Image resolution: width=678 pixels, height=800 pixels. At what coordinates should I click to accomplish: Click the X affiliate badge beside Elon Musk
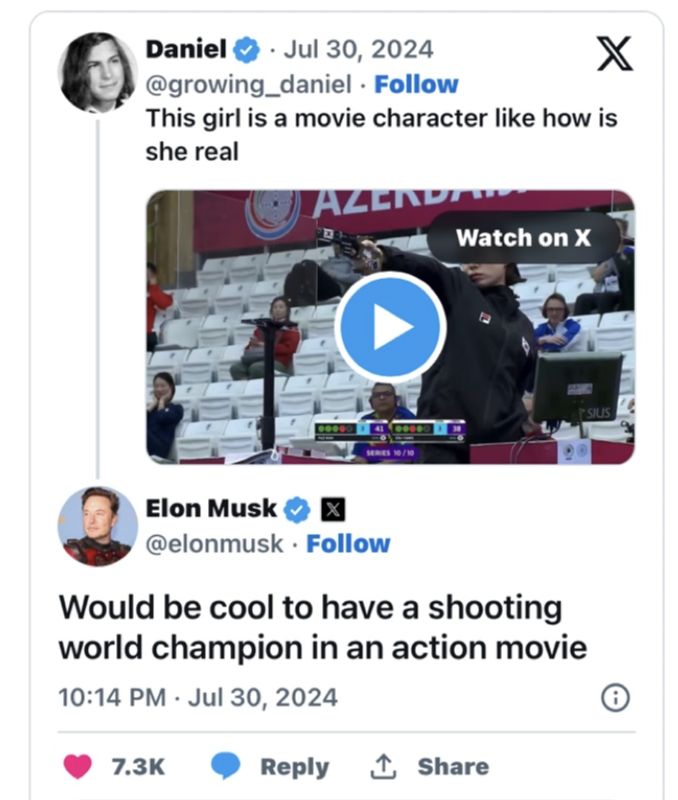pos(333,509)
